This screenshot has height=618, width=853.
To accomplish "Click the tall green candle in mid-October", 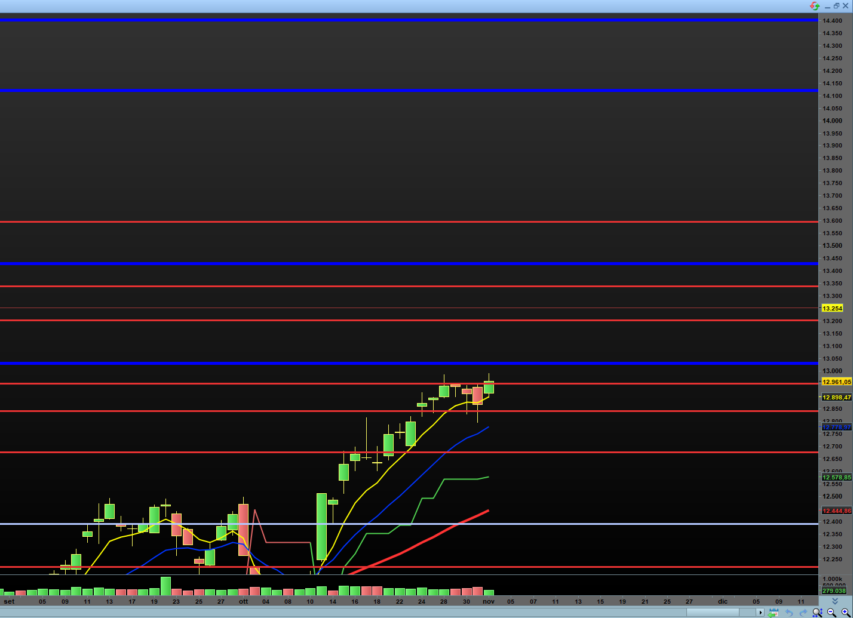I will tap(322, 526).
